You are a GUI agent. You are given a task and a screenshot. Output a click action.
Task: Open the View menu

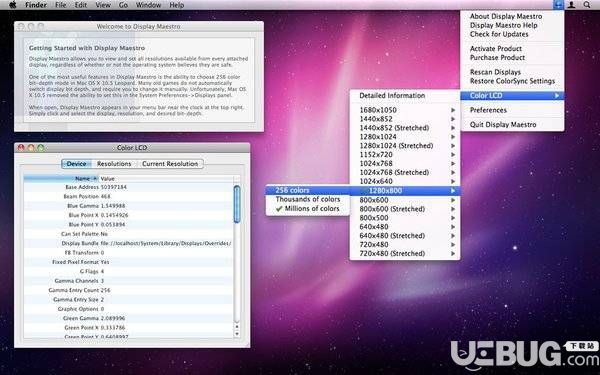tap(103, 5)
